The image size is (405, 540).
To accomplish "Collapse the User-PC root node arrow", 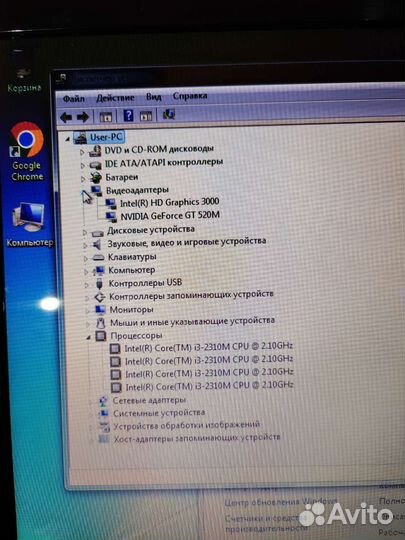I will (x=68, y=139).
